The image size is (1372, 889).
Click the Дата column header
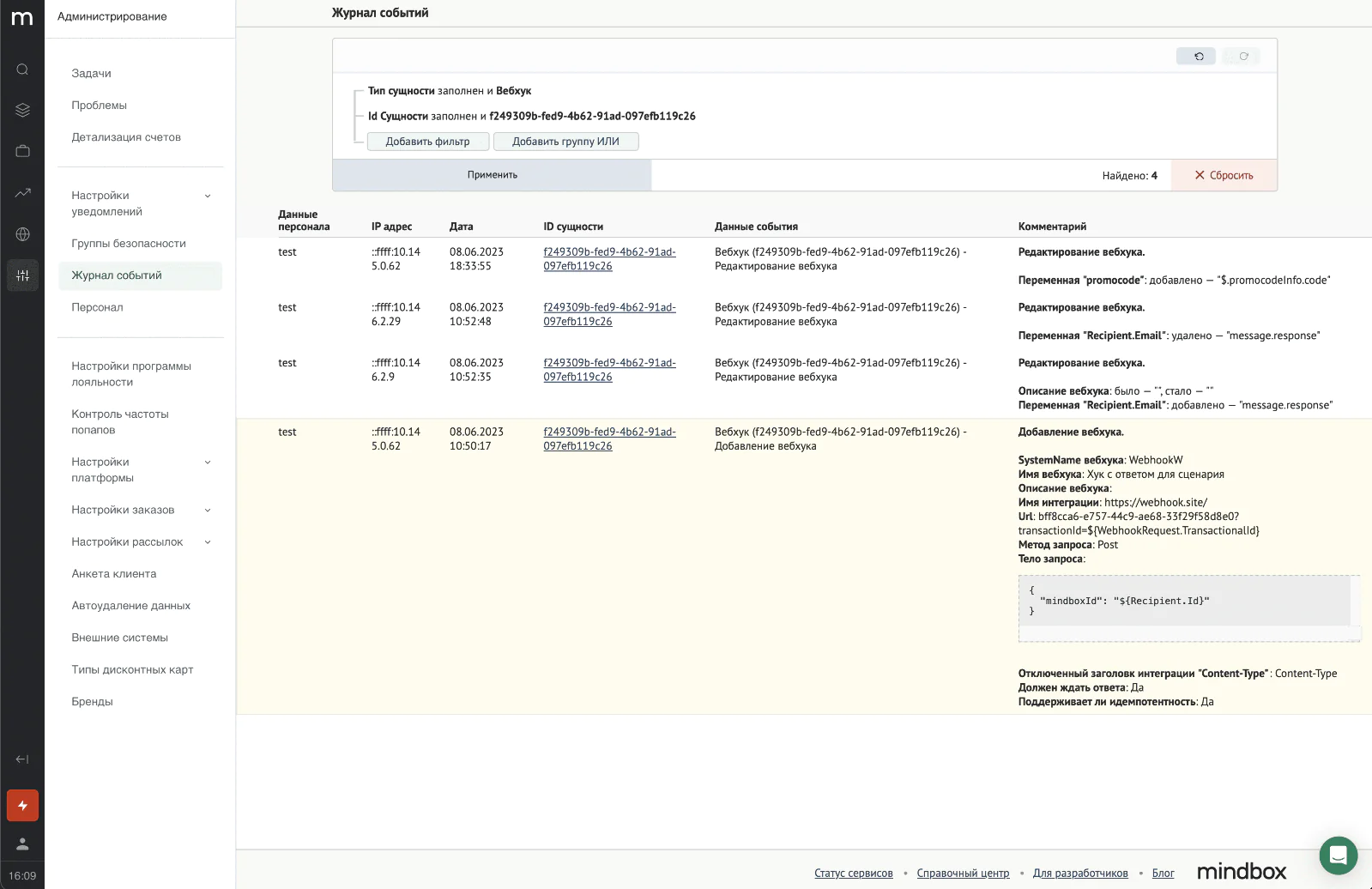[x=462, y=227]
